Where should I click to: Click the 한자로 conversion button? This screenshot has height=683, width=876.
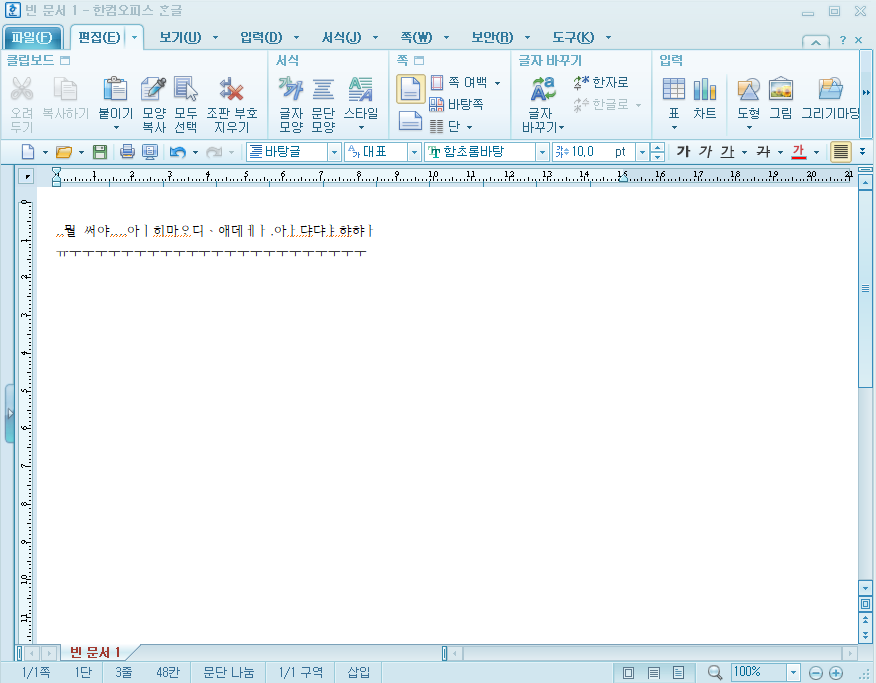tap(601, 83)
